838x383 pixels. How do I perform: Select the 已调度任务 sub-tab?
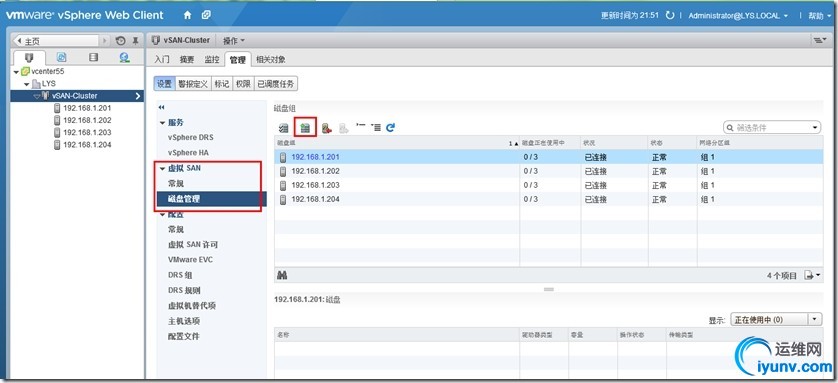click(x=275, y=84)
